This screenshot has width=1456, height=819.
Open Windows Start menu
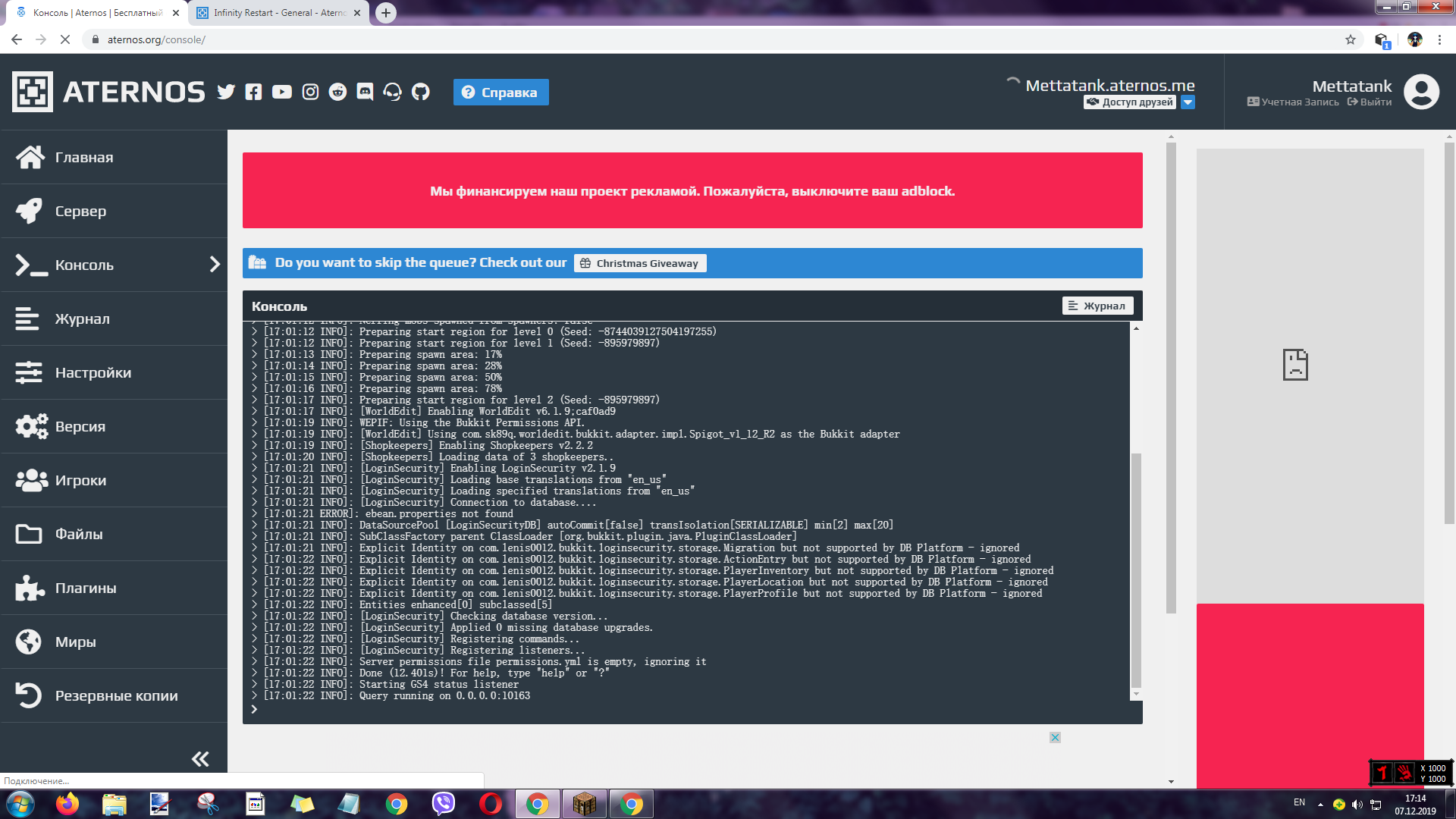click(x=20, y=804)
